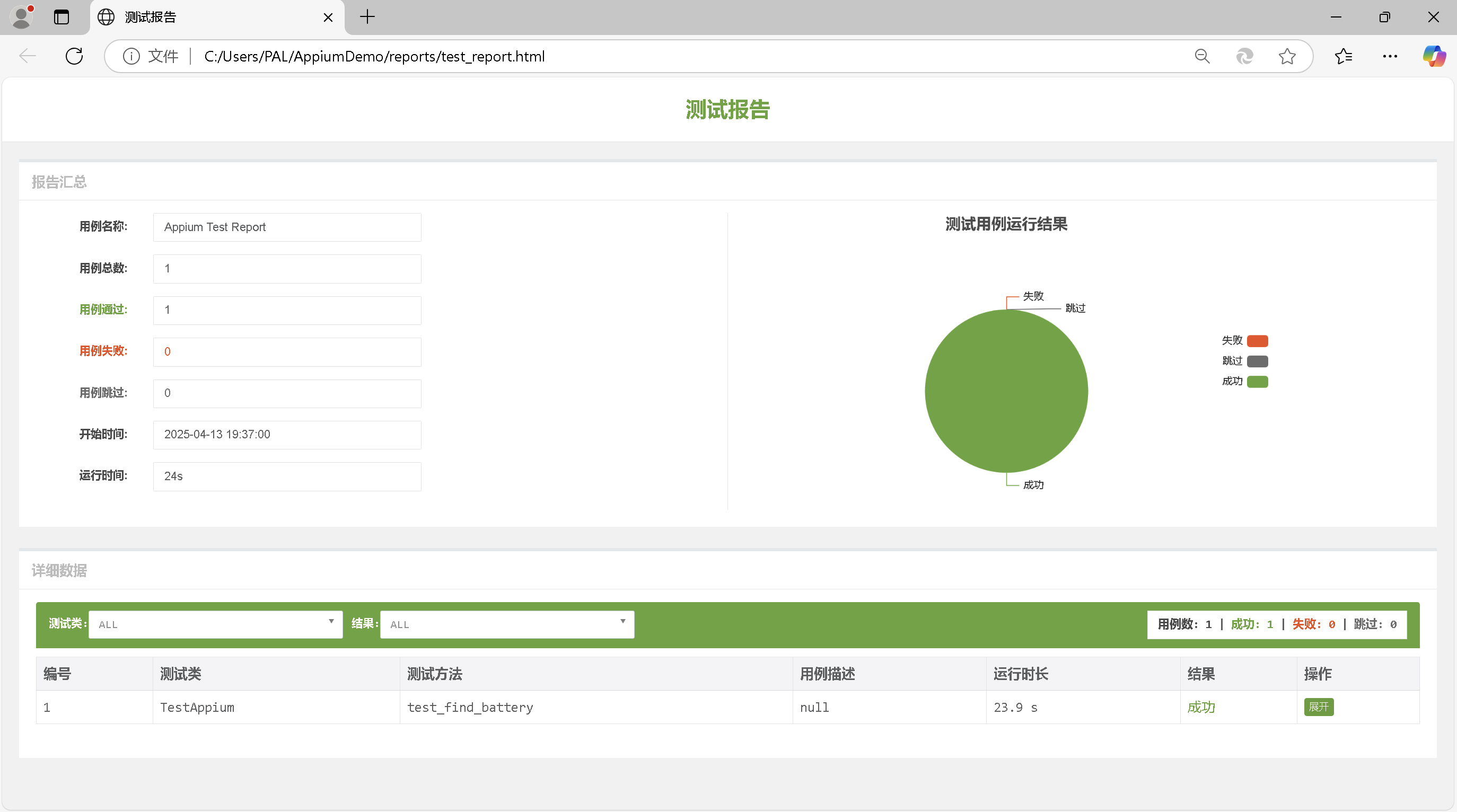Click the green 成功 pie slice

pyautogui.click(x=1006, y=391)
